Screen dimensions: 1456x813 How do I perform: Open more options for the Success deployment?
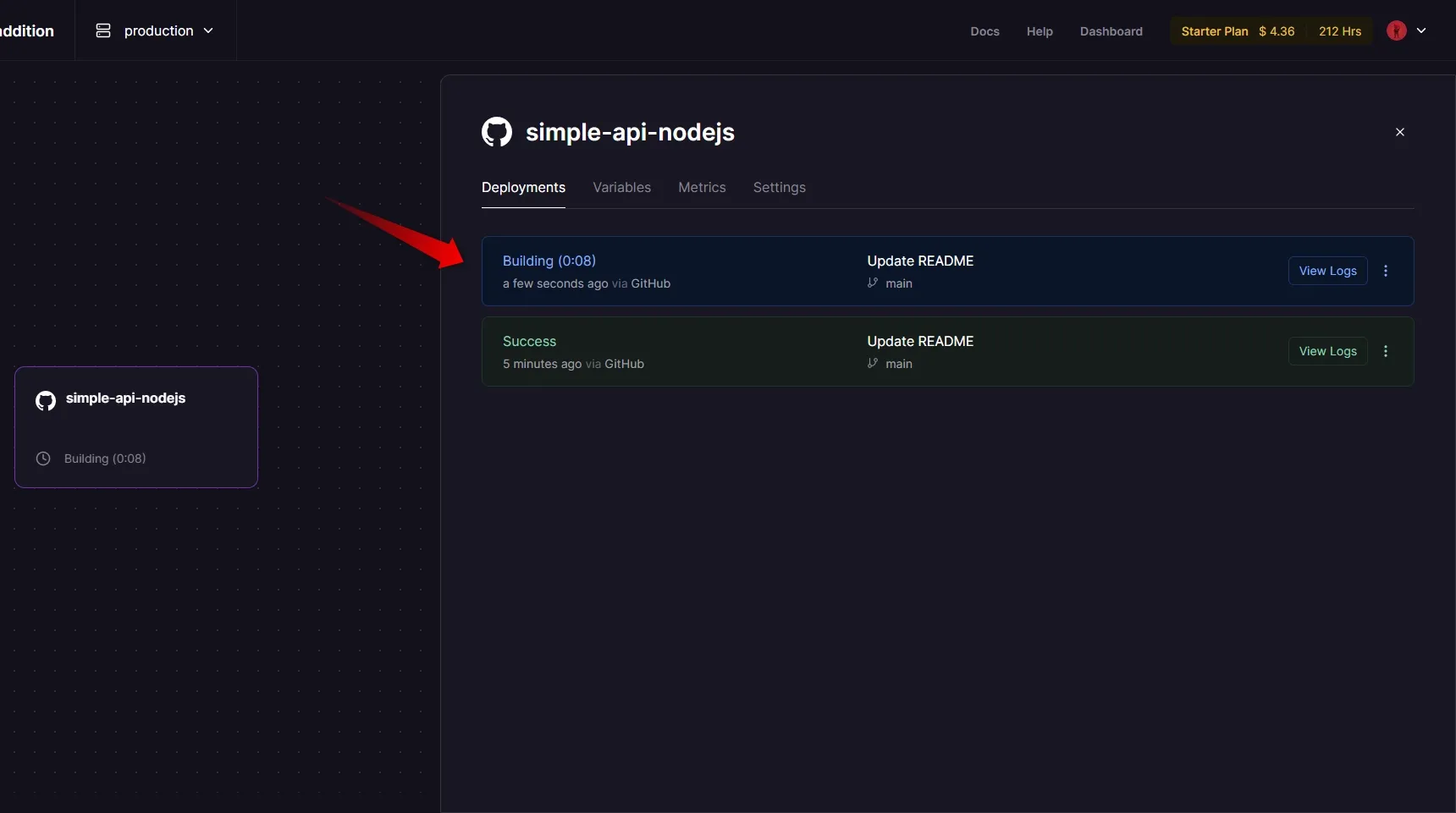click(1386, 351)
